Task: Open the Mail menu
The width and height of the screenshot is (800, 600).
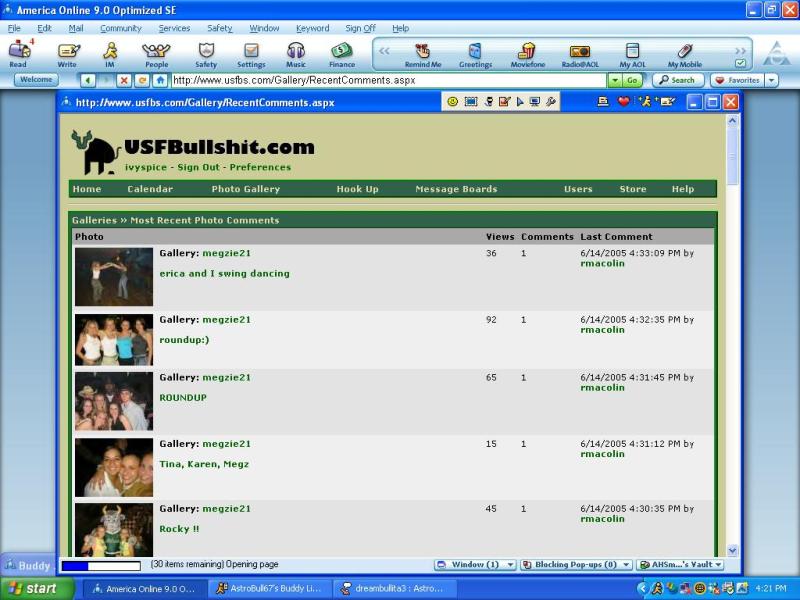Action: coord(76,28)
